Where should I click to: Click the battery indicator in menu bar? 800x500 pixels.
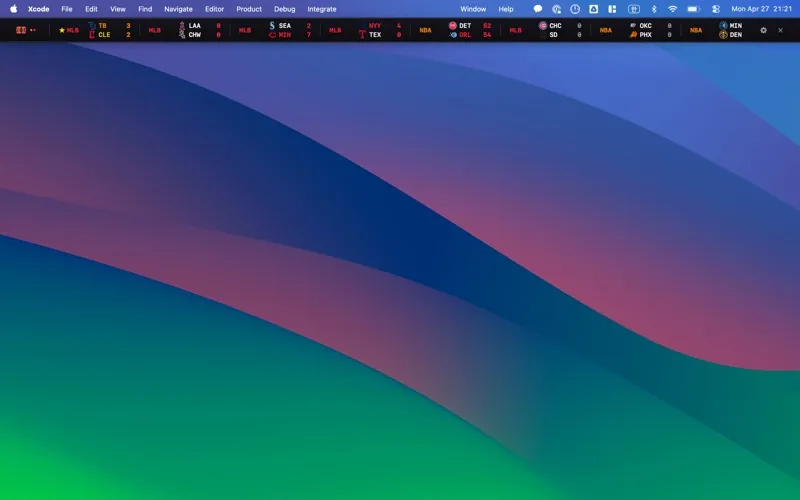tap(693, 9)
